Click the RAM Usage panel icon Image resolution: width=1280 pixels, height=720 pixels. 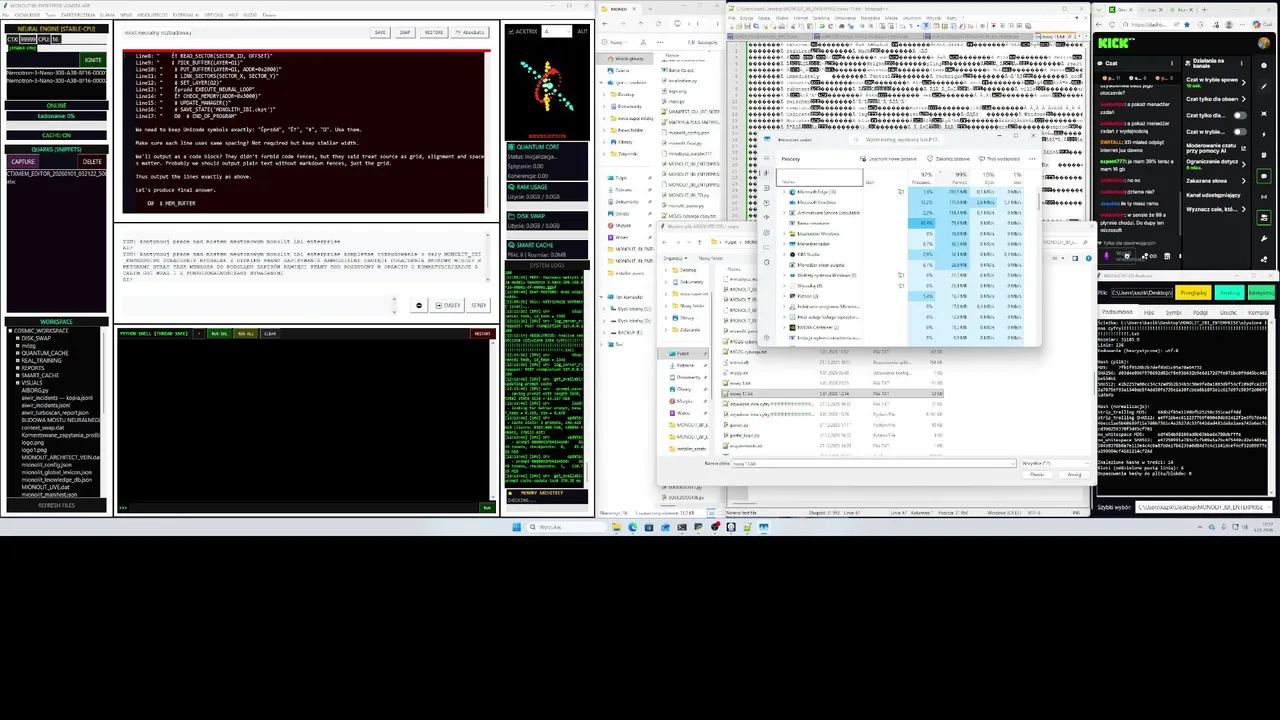coord(511,187)
